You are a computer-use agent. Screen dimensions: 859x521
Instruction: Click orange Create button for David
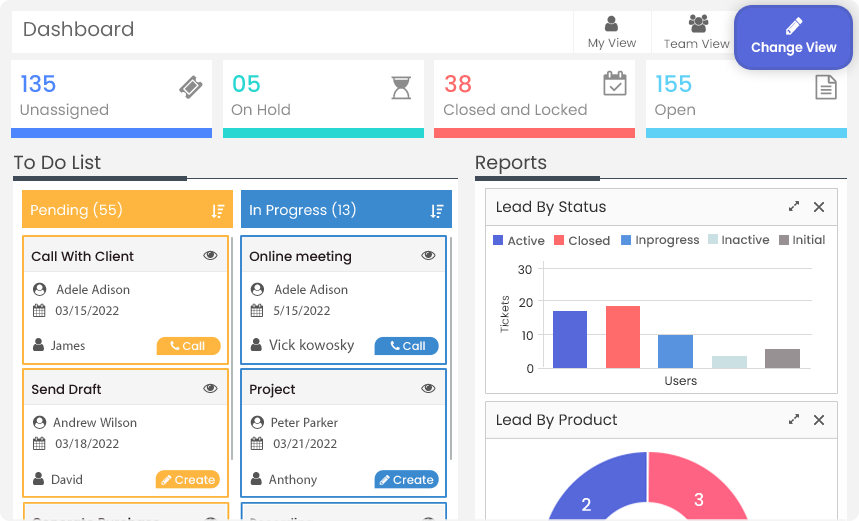188,479
